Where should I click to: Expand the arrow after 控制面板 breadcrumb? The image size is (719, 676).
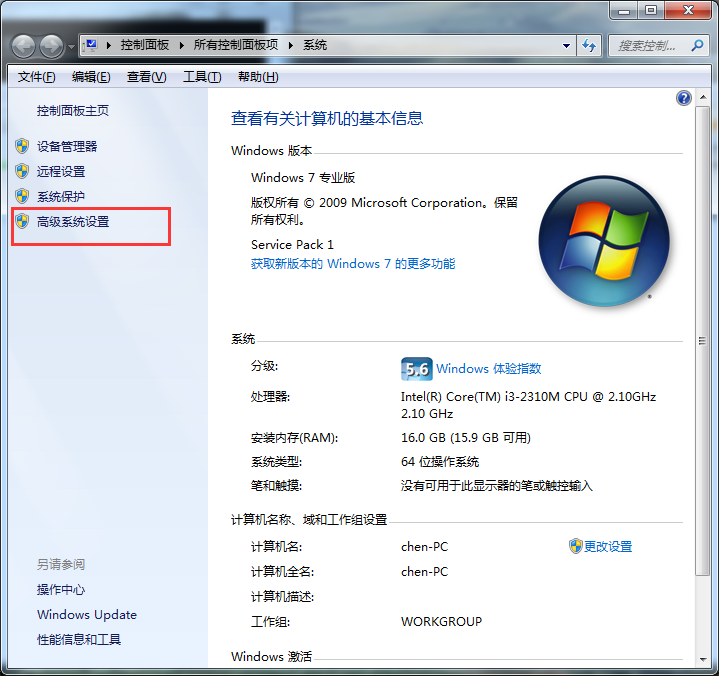pyautogui.click(x=182, y=45)
